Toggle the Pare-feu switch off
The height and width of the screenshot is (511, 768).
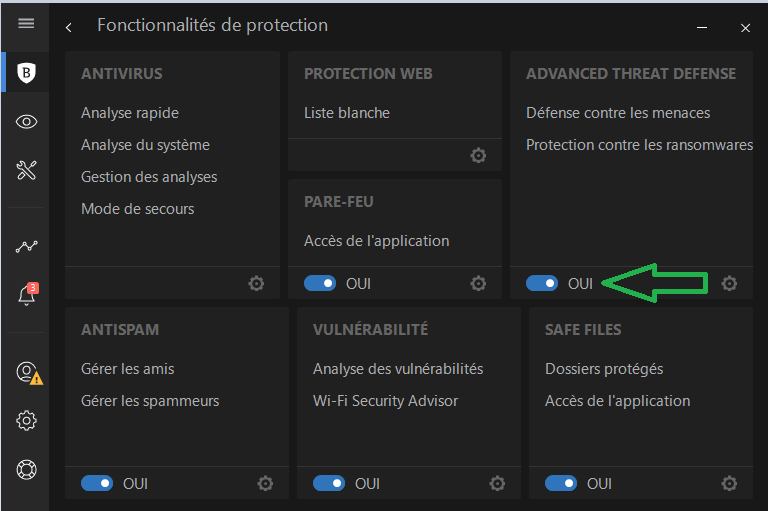[320, 283]
